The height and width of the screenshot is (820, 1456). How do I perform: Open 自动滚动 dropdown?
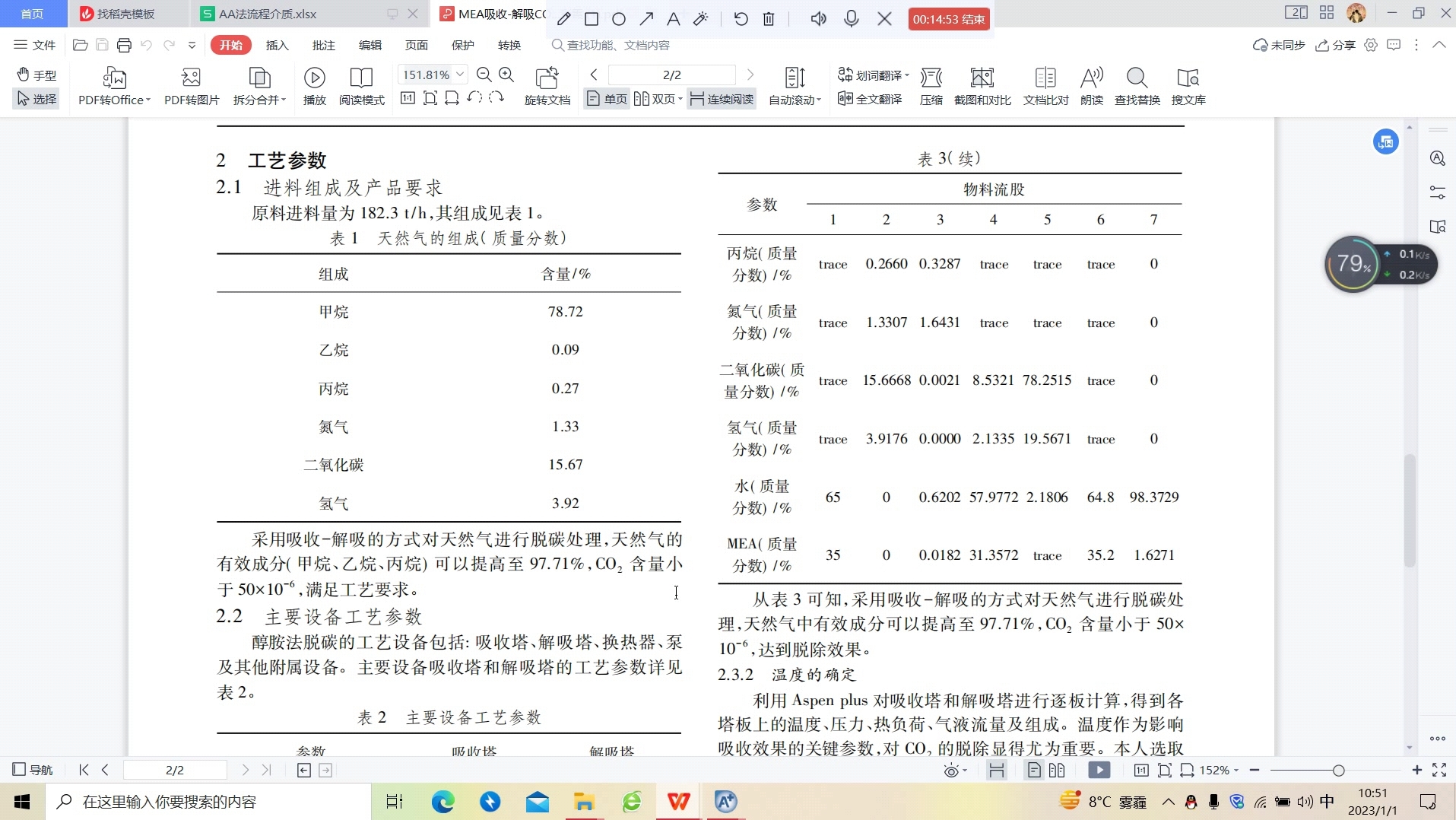click(x=795, y=86)
